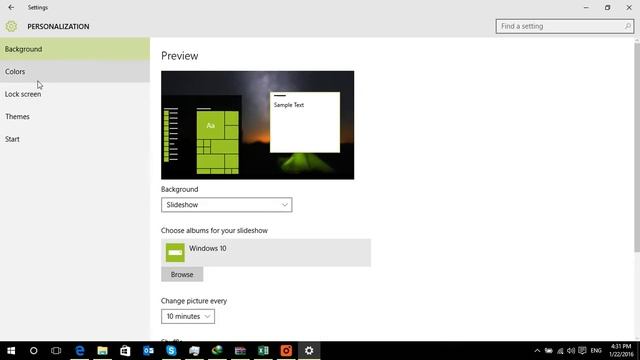Click the Settings gear on the taskbar
The width and height of the screenshot is (640, 360).
click(309, 351)
